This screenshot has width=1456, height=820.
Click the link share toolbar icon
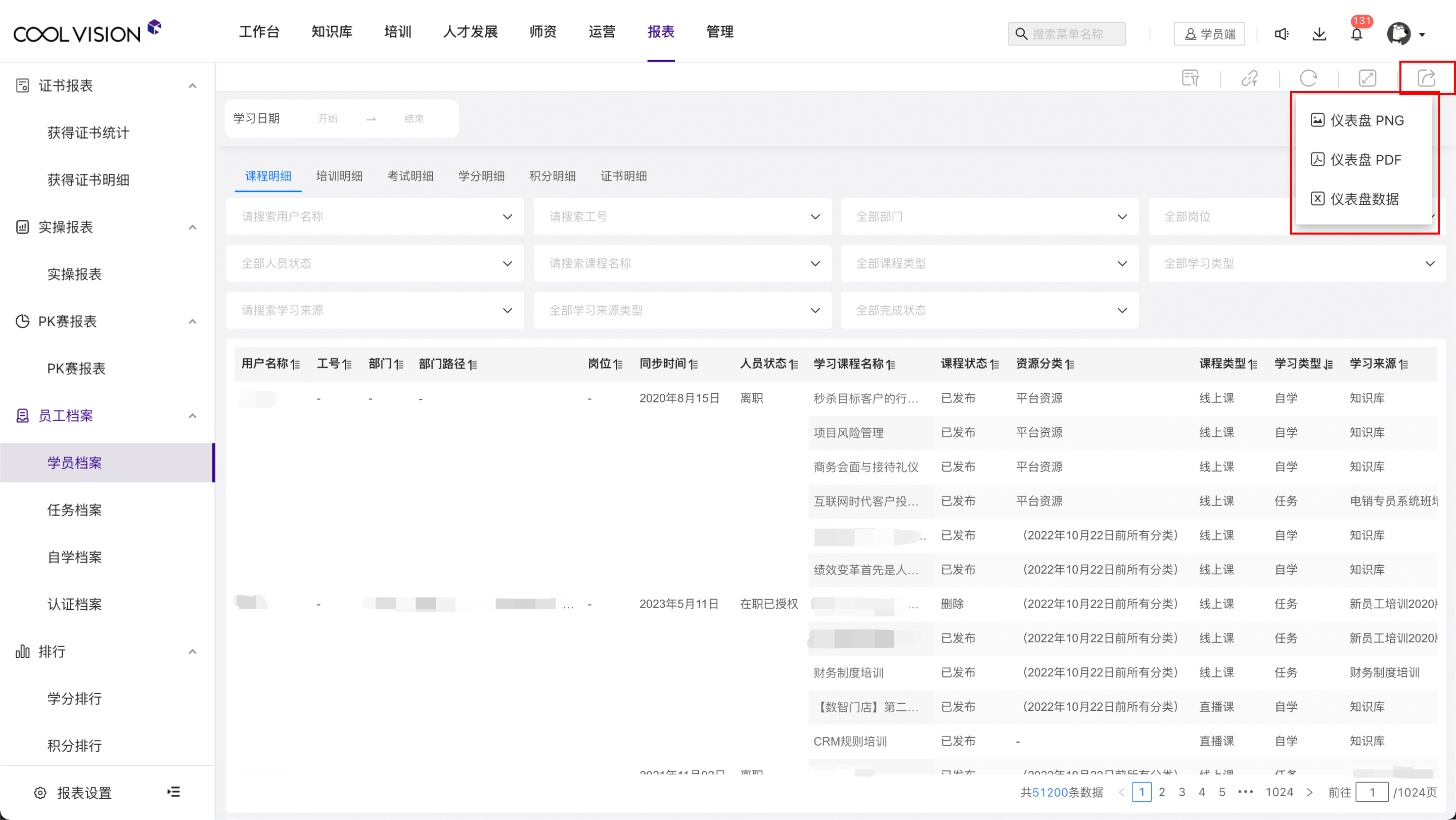1249,78
